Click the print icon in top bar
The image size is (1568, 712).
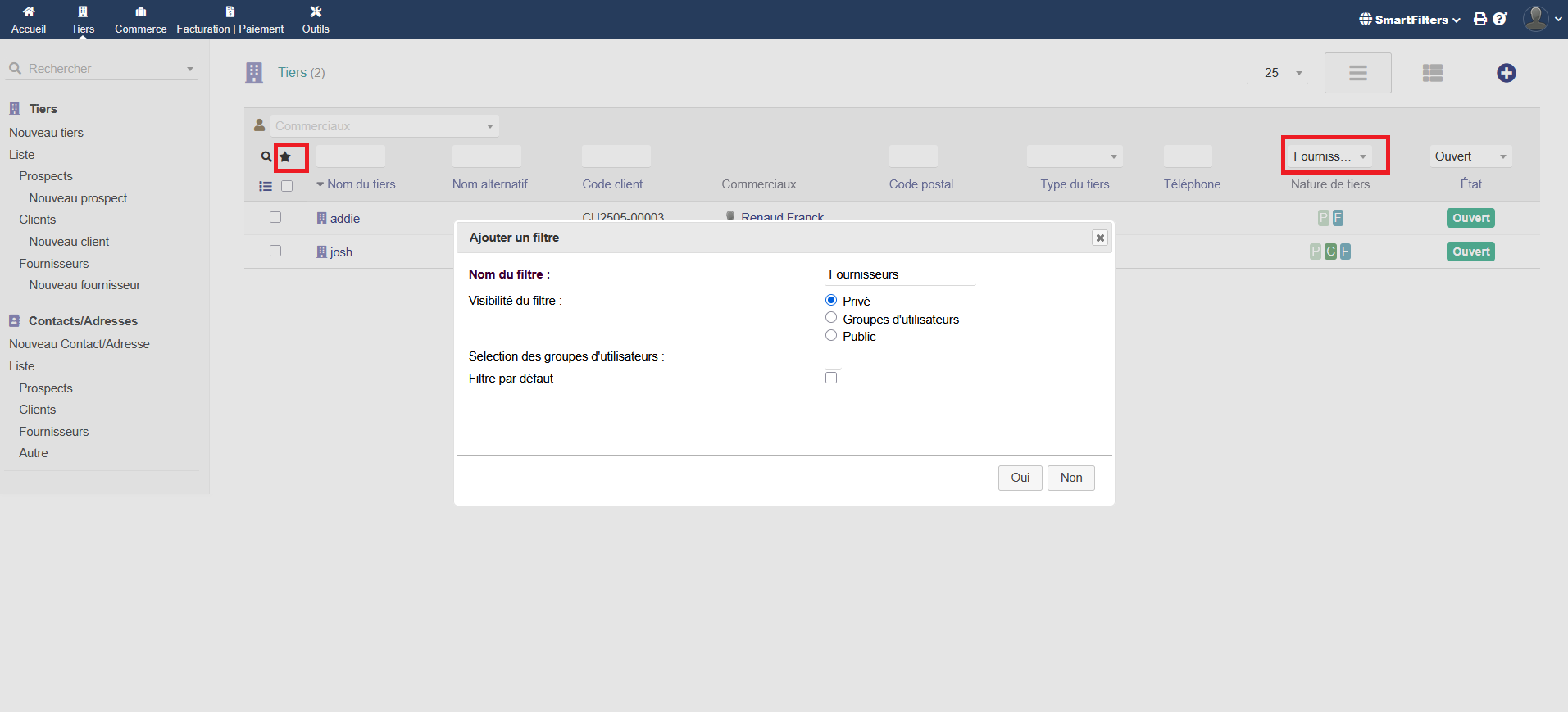click(1479, 19)
